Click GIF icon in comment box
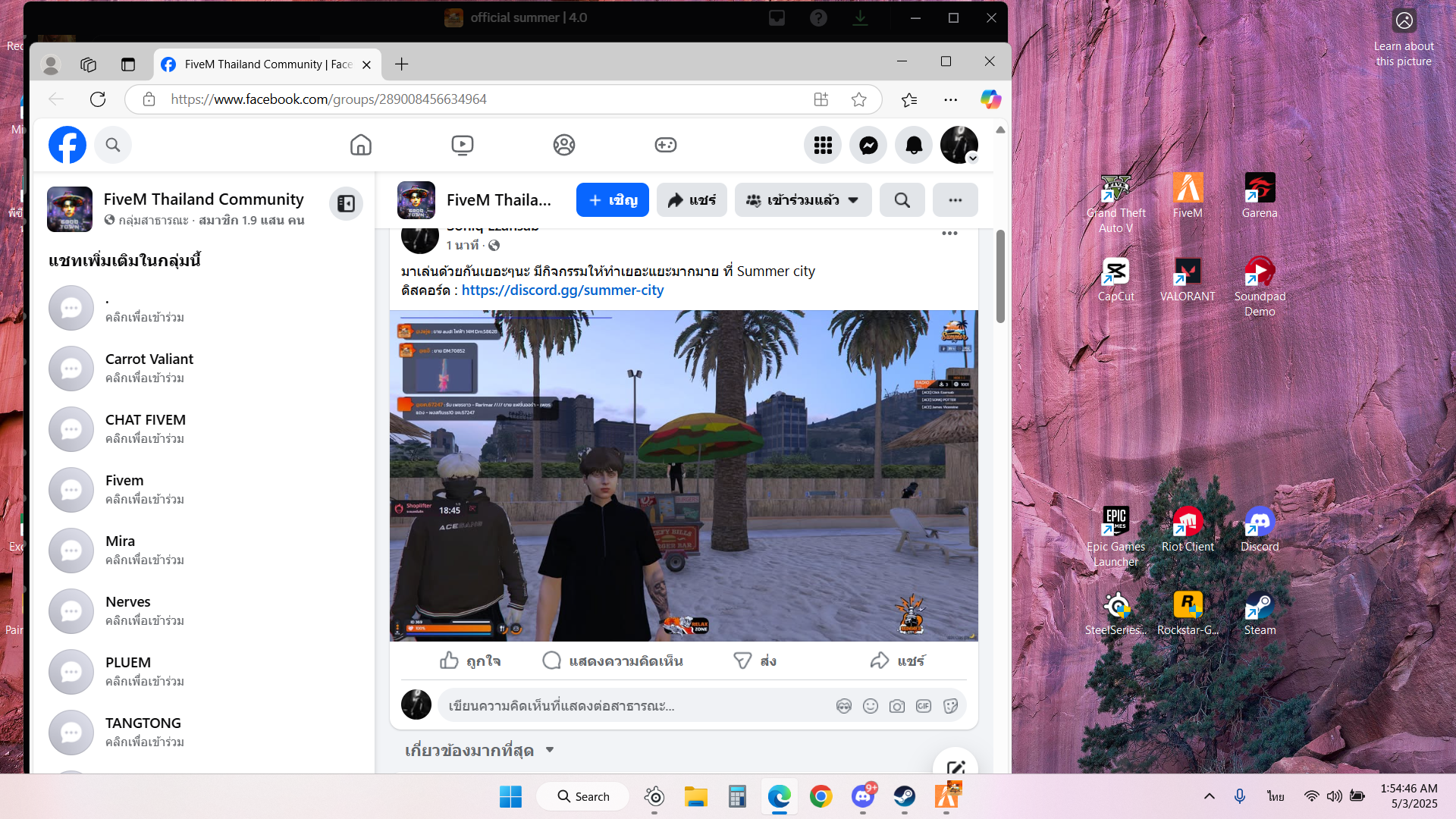 pyautogui.click(x=923, y=706)
